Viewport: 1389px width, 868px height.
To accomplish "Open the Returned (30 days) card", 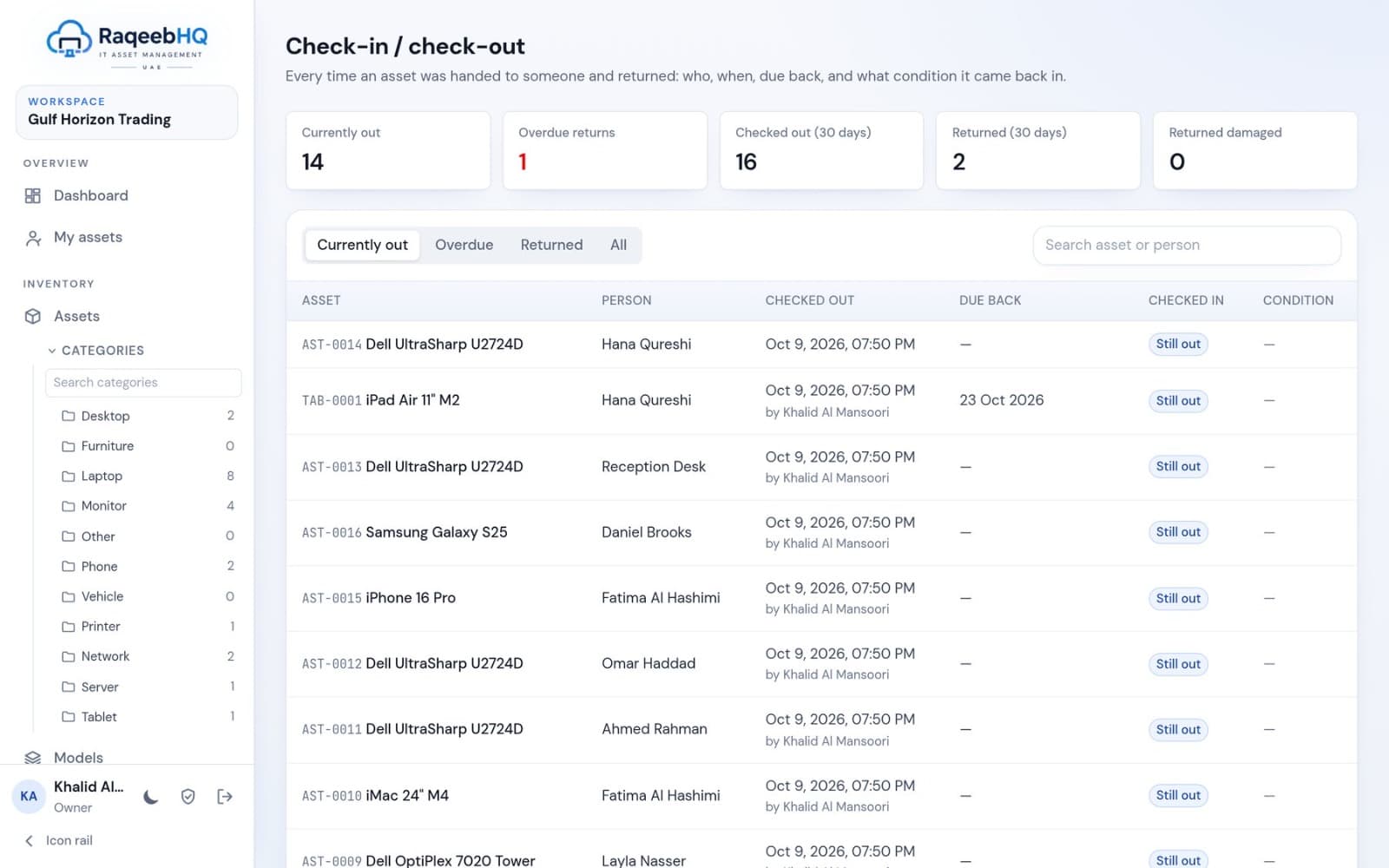I will [1037, 150].
